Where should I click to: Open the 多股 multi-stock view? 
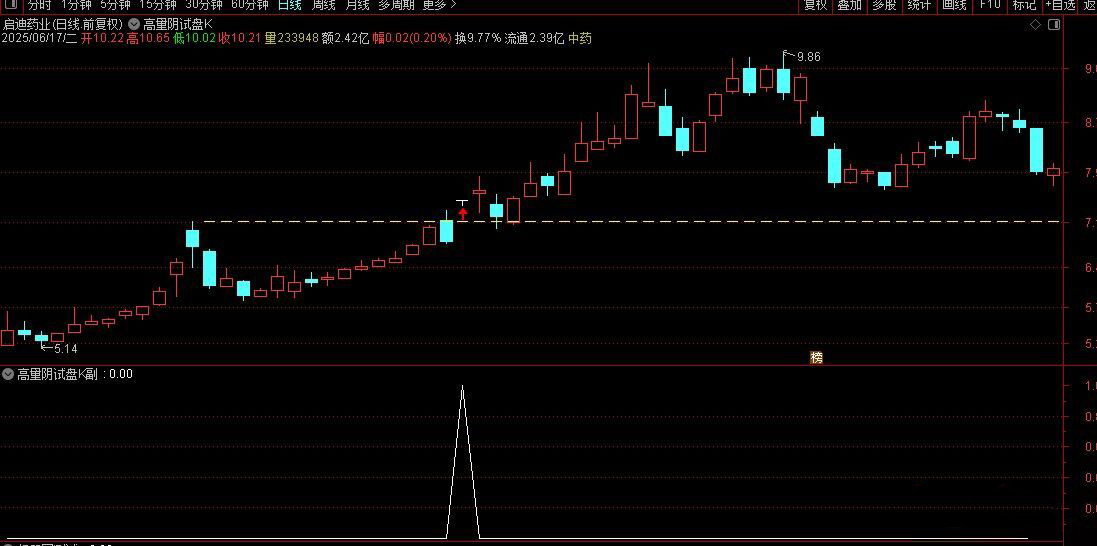(x=884, y=5)
